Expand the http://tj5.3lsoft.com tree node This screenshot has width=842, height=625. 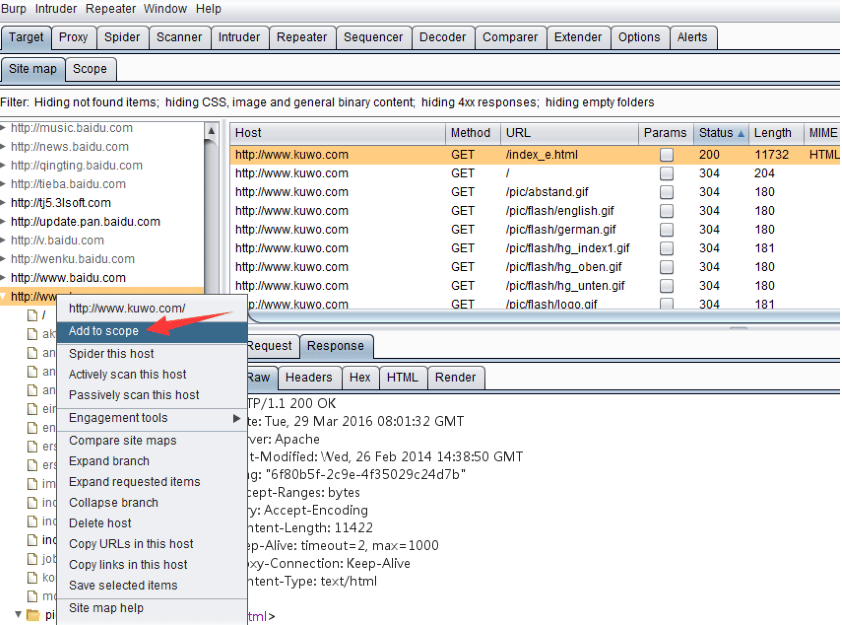click(x=3, y=202)
